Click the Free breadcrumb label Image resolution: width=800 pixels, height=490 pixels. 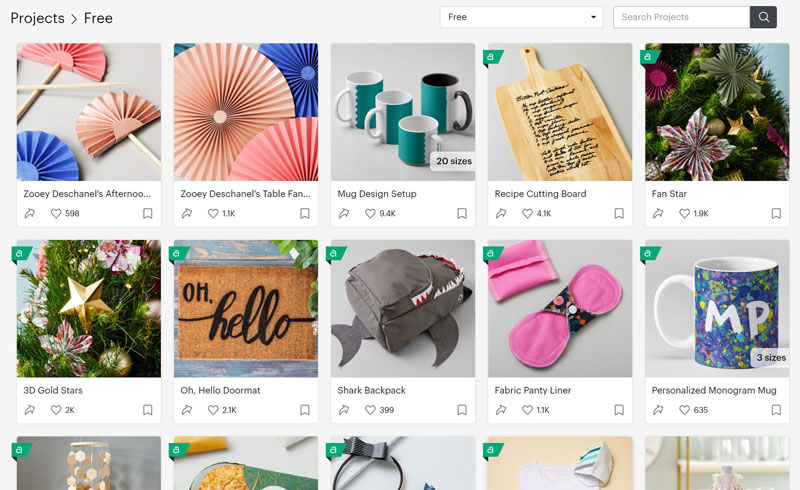pos(98,18)
